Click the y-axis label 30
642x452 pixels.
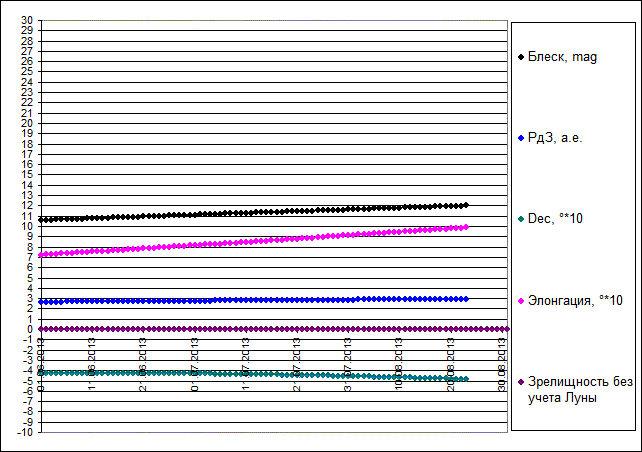point(27,20)
